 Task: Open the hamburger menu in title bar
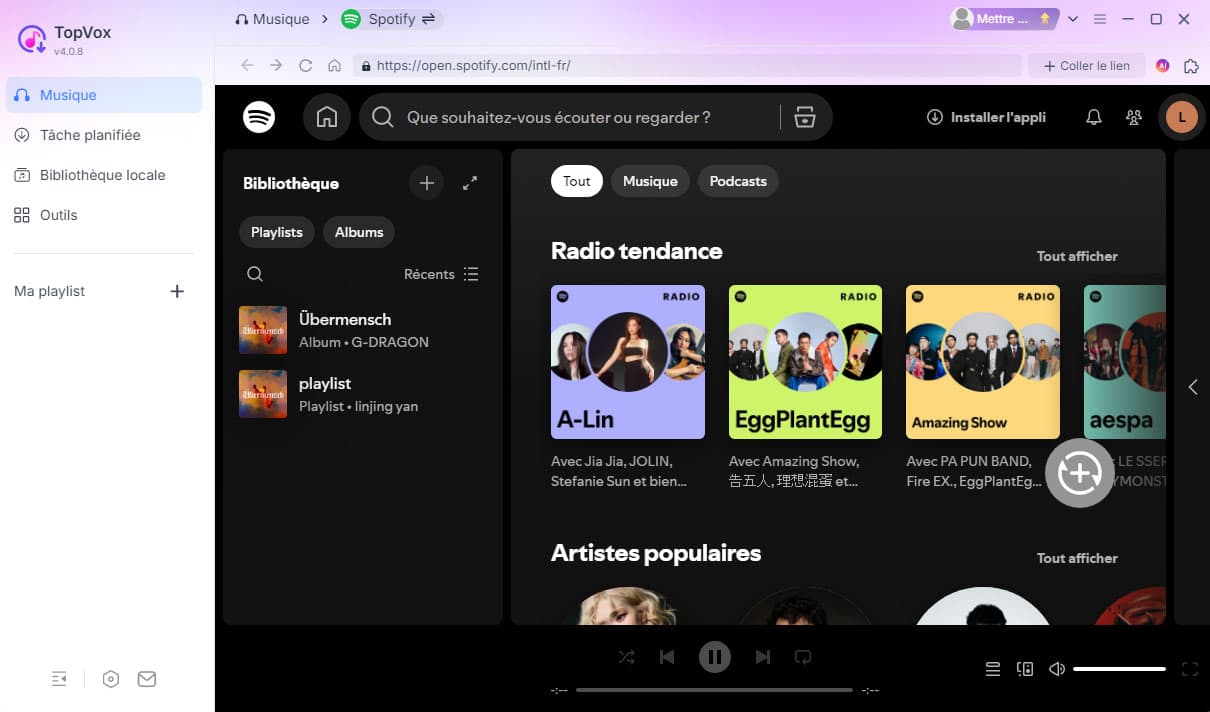click(x=1101, y=19)
